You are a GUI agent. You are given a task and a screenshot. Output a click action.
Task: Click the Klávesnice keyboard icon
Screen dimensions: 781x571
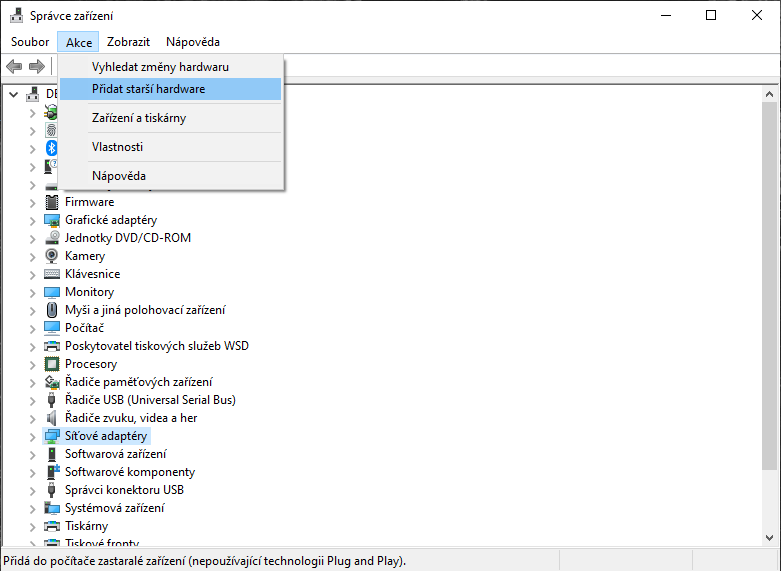(52, 274)
